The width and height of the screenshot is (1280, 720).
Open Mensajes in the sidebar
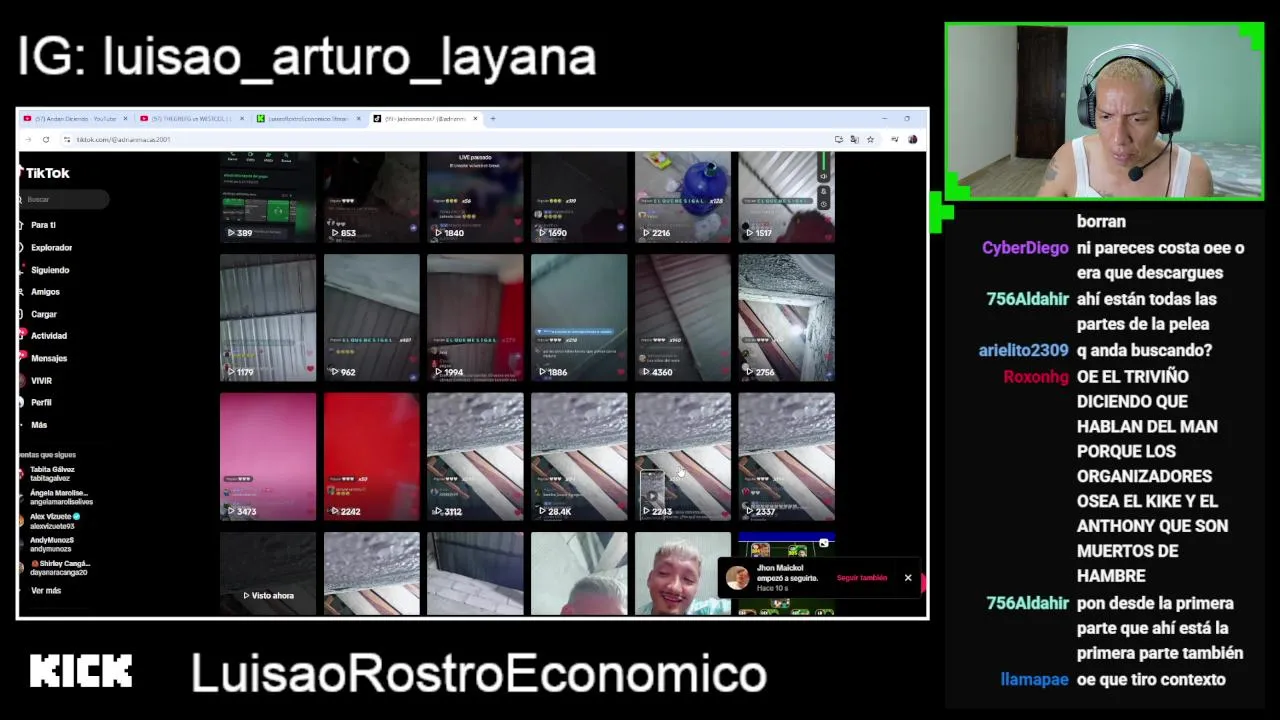coord(48,358)
